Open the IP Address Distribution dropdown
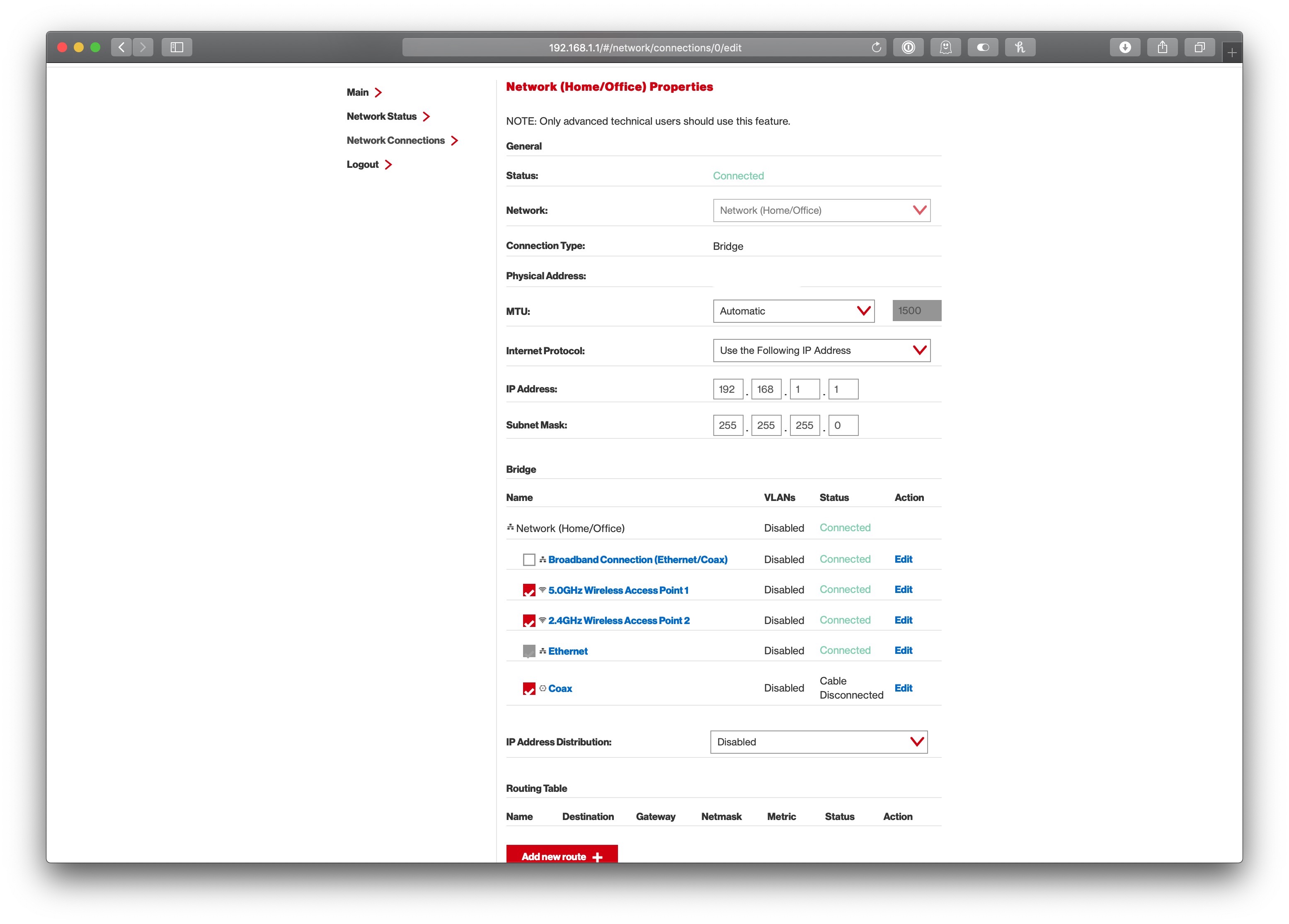1289x924 pixels. pyautogui.click(x=819, y=742)
